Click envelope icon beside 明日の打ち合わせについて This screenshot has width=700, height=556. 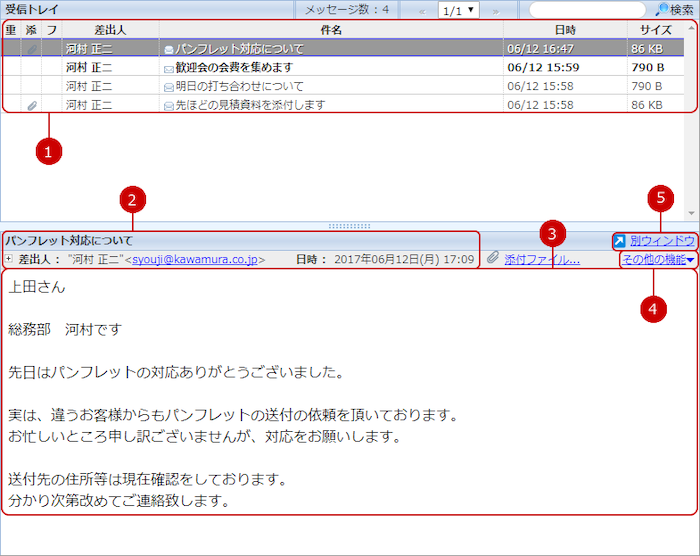168,86
